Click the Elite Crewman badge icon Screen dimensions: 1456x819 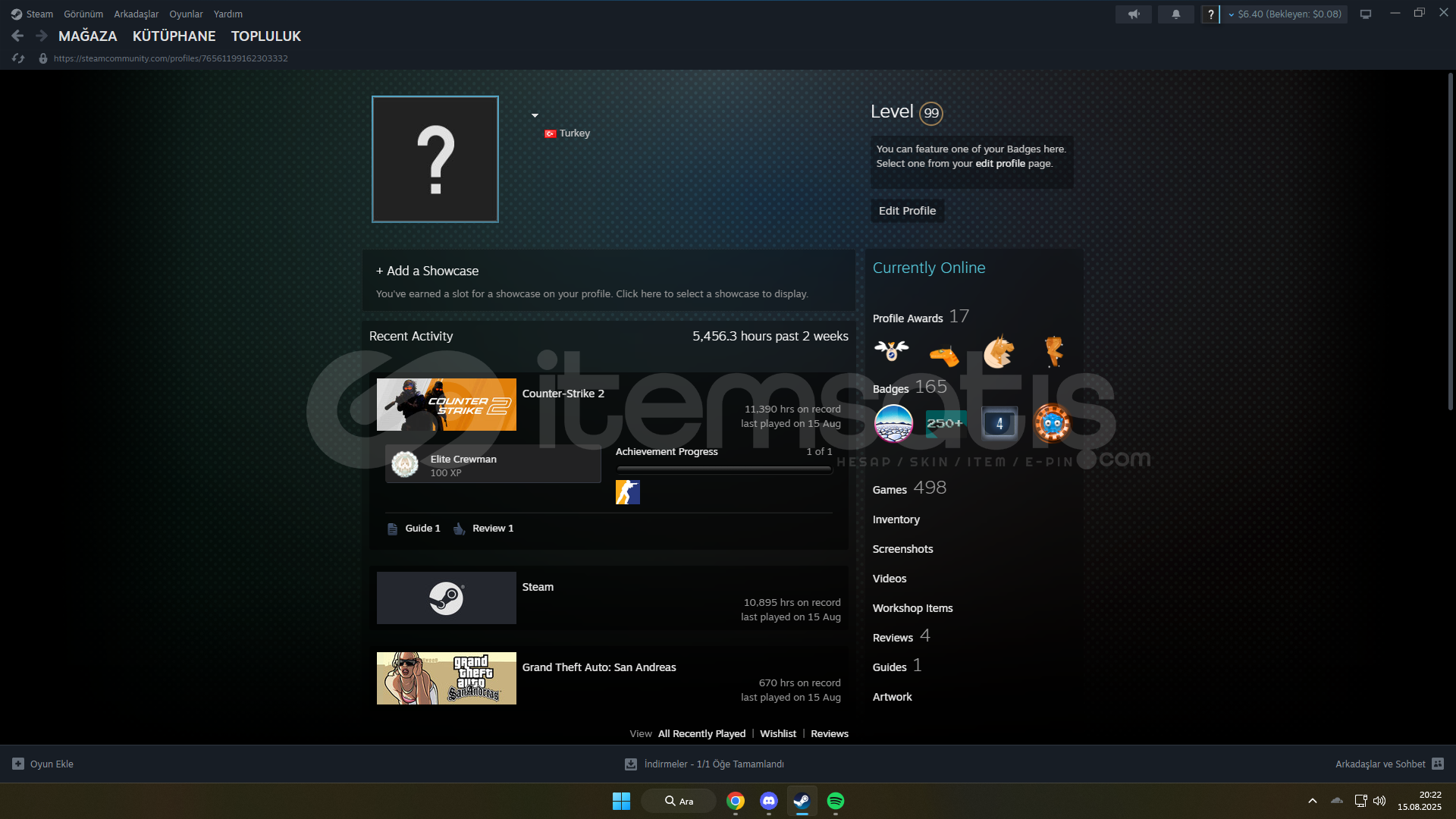pyautogui.click(x=405, y=464)
